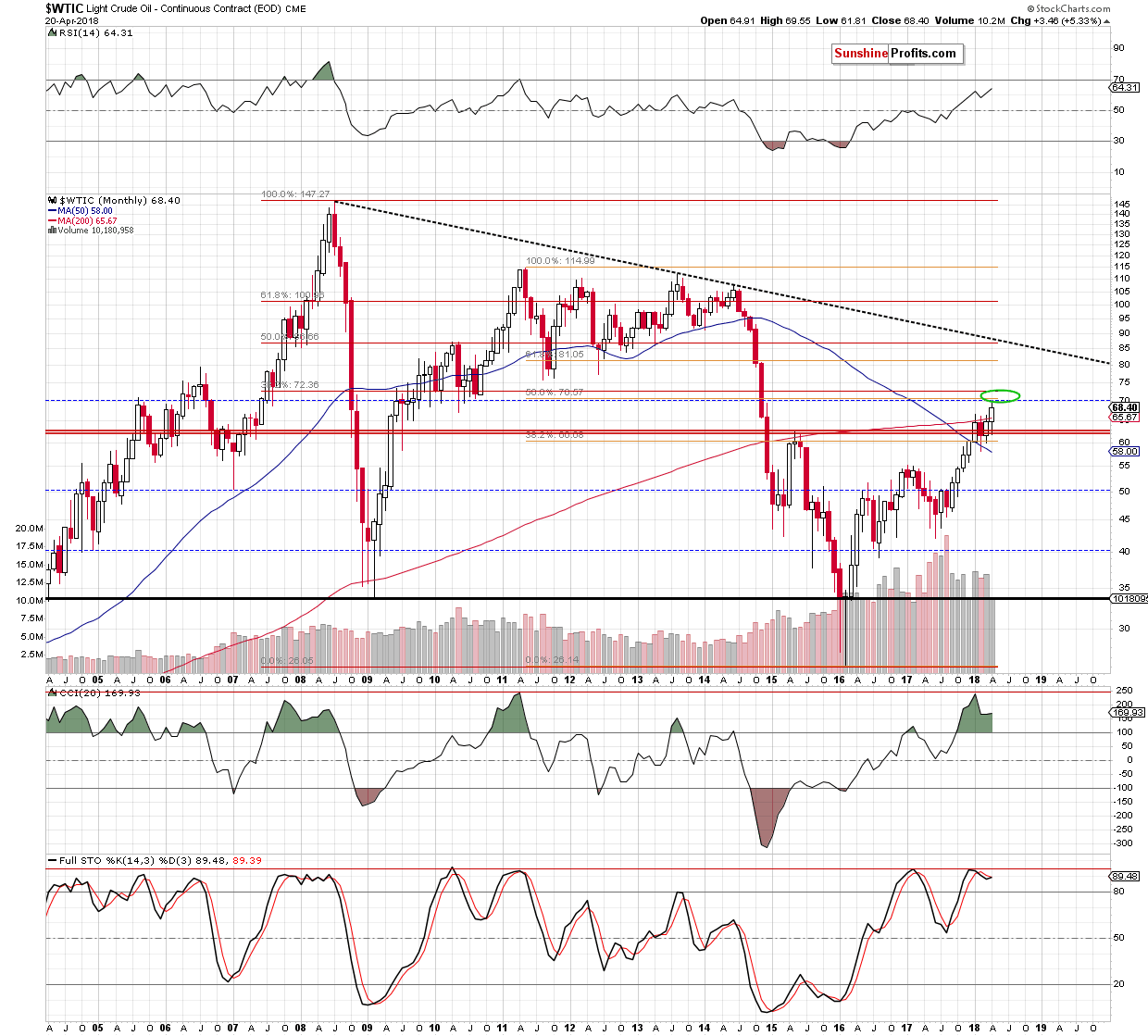Click the '50.0%: 70.57' retracement label
Viewport: 1148px width, 1036px height.
[555, 393]
